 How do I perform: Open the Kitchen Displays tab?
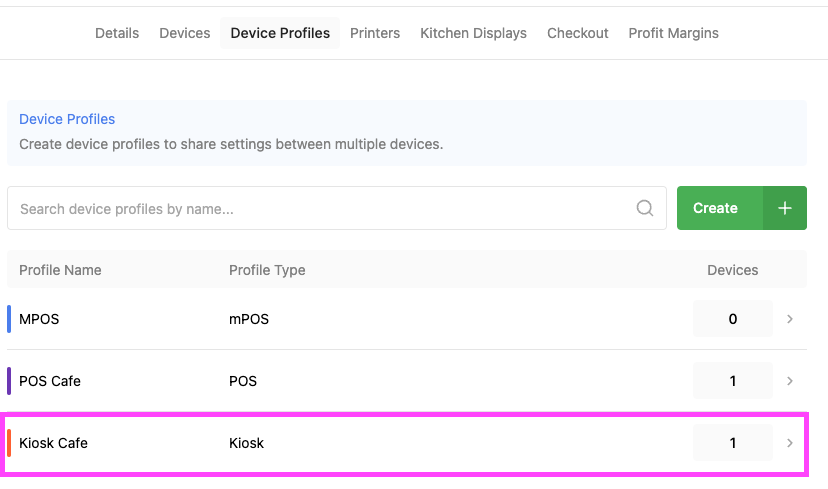point(473,33)
